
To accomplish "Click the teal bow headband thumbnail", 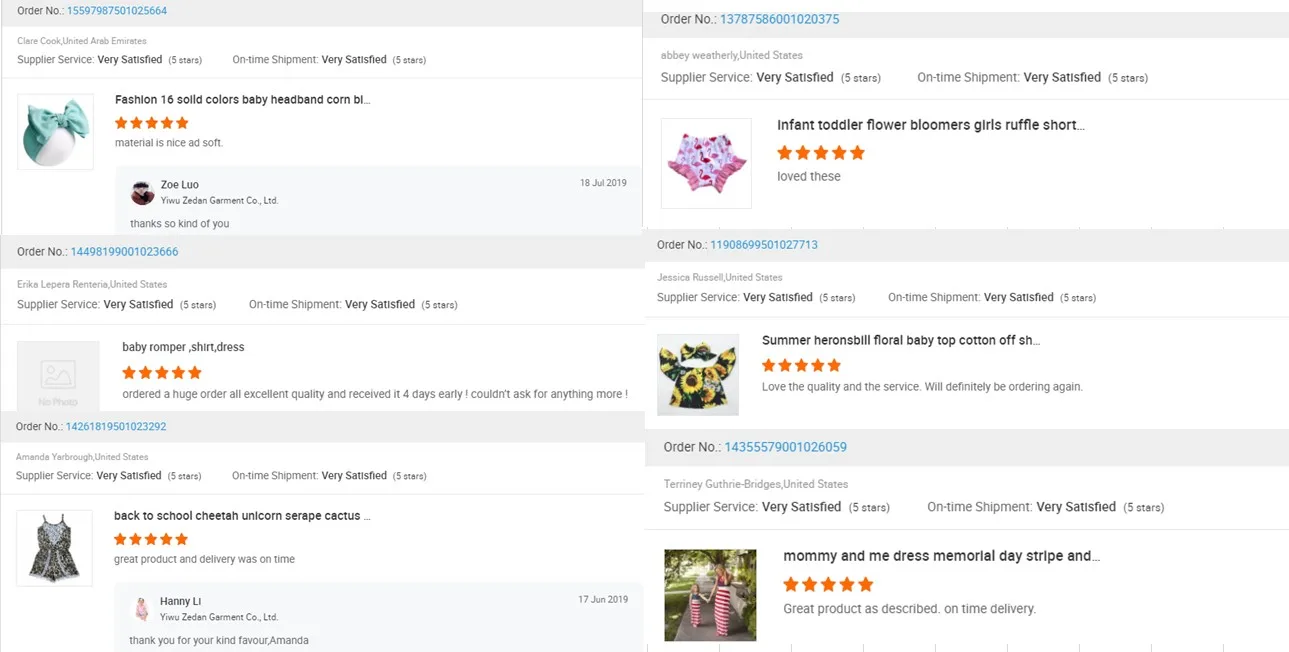I will click(56, 132).
